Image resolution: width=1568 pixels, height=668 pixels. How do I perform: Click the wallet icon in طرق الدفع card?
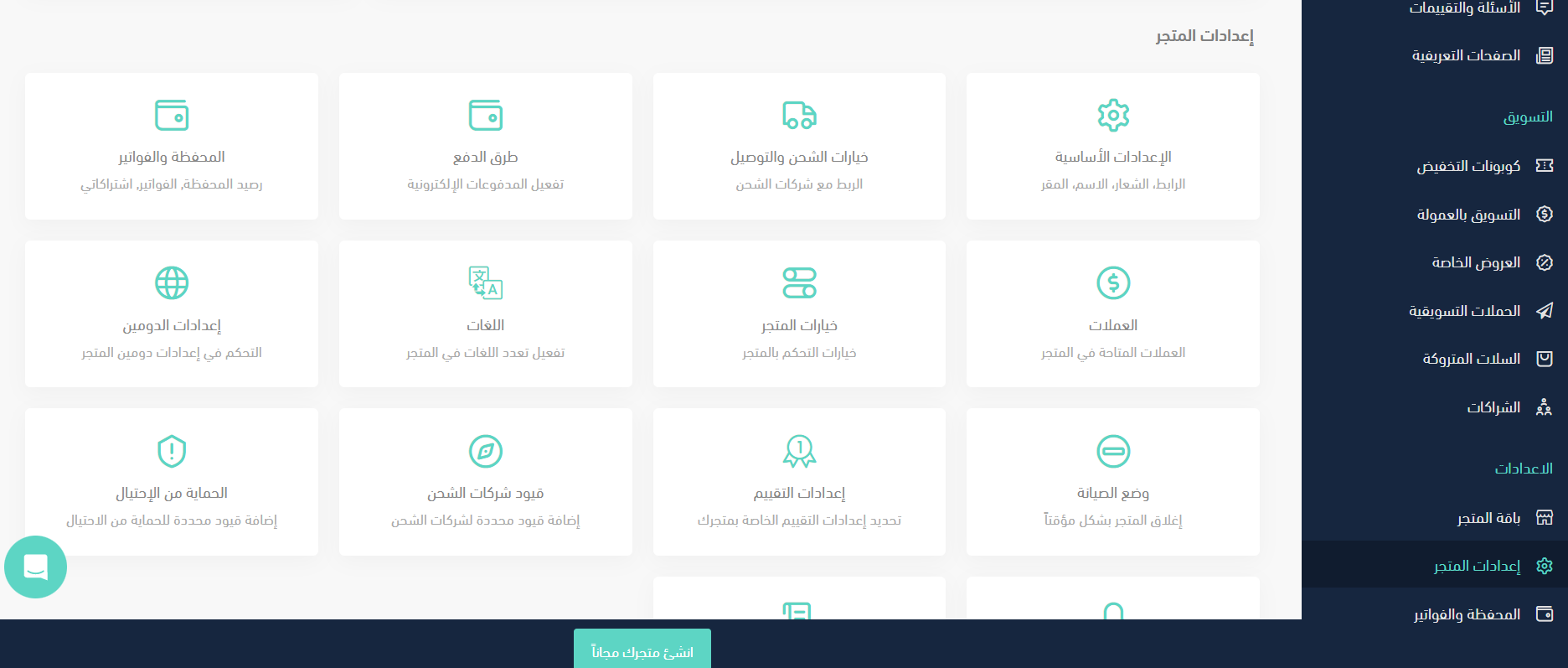point(486,115)
